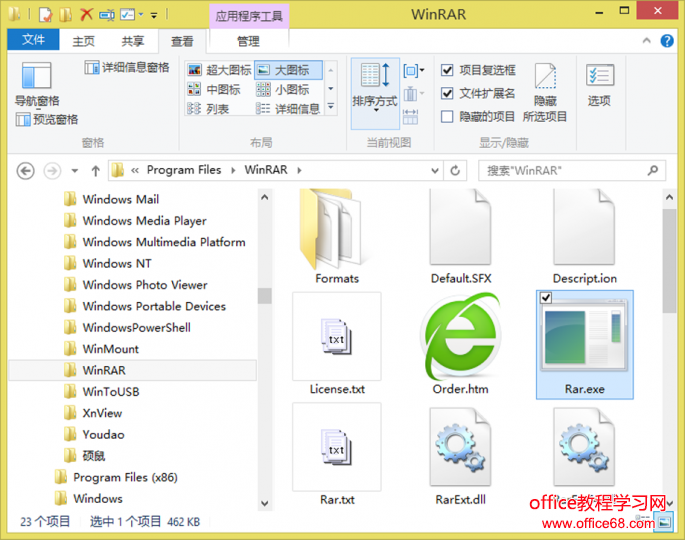Switch to the Home (主页) tab
Image resolution: width=685 pixels, height=540 pixels.
tap(83, 42)
